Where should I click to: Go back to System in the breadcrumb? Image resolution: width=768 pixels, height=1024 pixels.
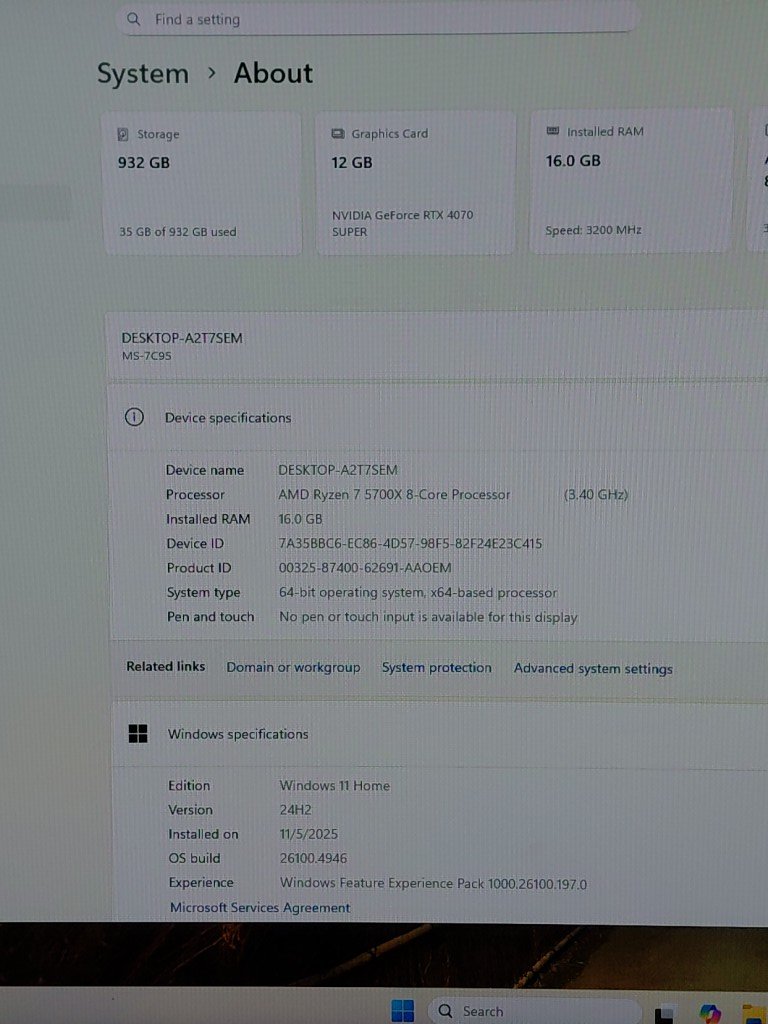click(x=142, y=74)
